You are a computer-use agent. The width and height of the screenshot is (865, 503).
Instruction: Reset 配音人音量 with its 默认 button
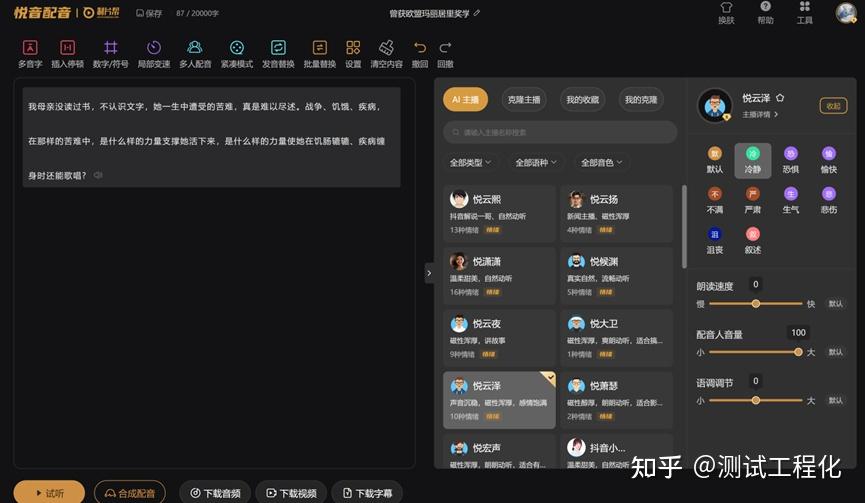835,352
